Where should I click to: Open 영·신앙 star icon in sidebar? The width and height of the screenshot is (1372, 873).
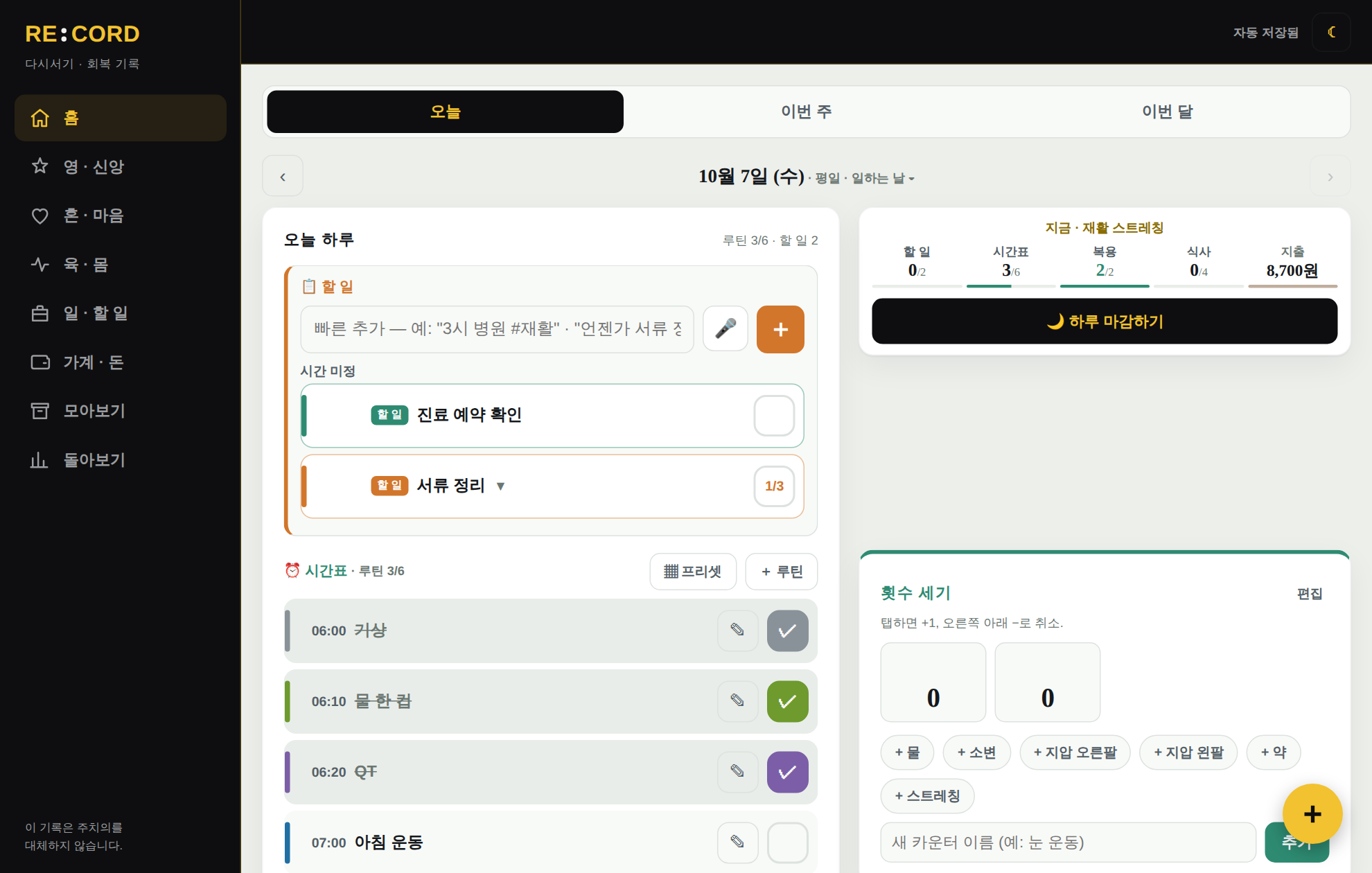coord(40,166)
